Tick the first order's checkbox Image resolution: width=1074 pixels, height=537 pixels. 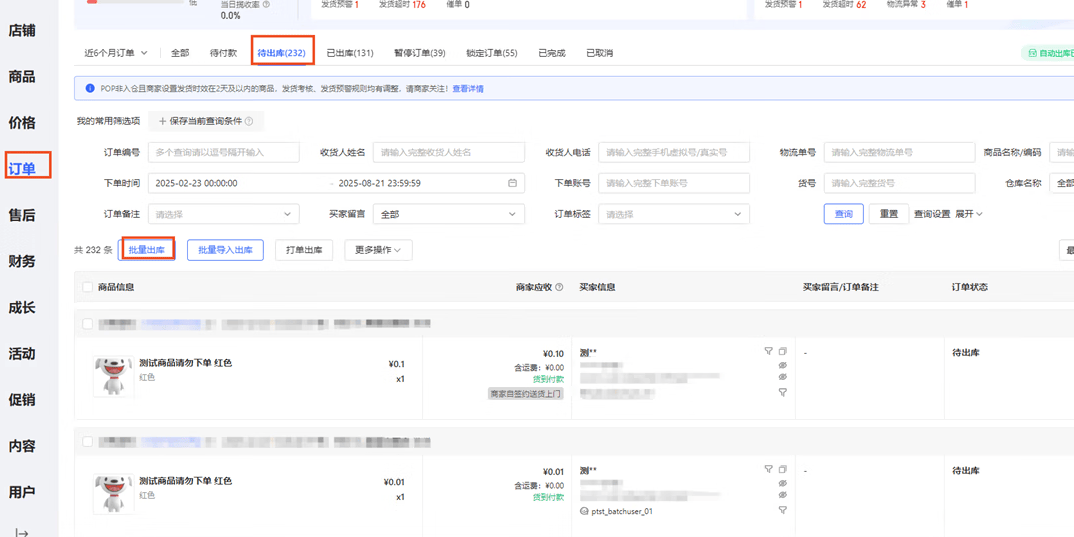[x=88, y=324]
